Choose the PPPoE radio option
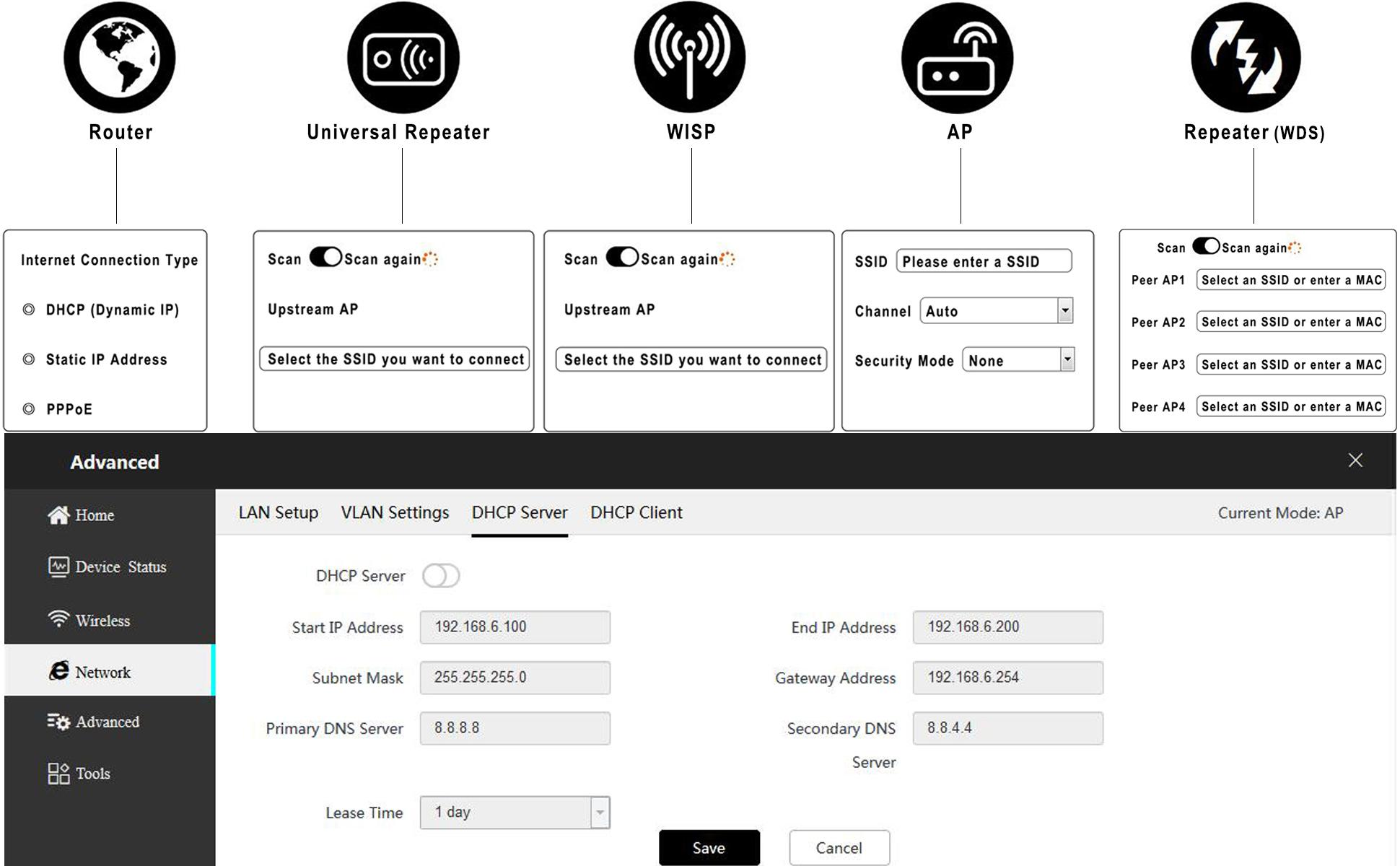The height and width of the screenshot is (866, 1400). pos(29,409)
